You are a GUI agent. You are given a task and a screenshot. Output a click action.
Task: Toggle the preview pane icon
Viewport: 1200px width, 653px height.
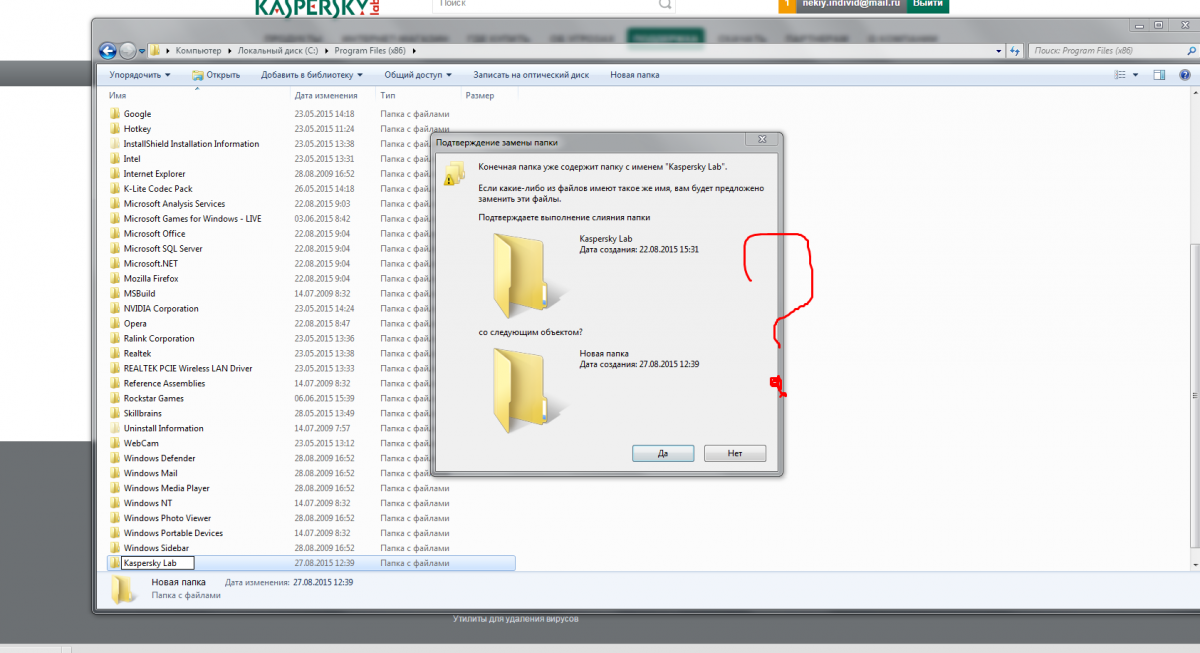(x=1159, y=75)
